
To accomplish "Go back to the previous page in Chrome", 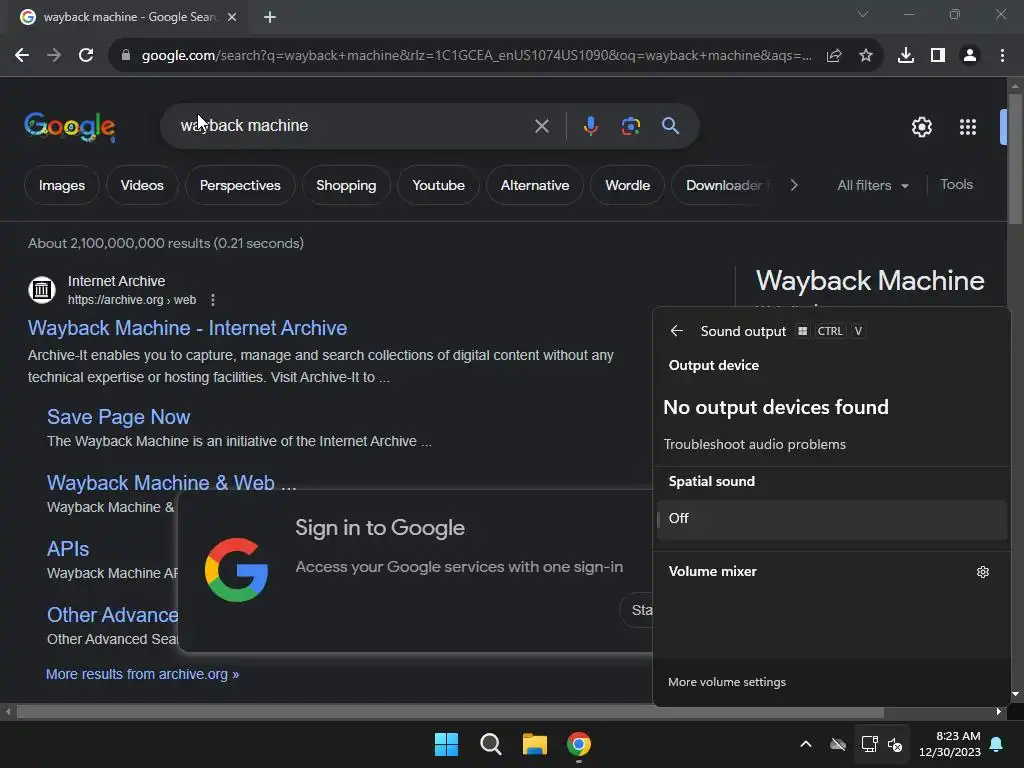I will pyautogui.click(x=22, y=56).
